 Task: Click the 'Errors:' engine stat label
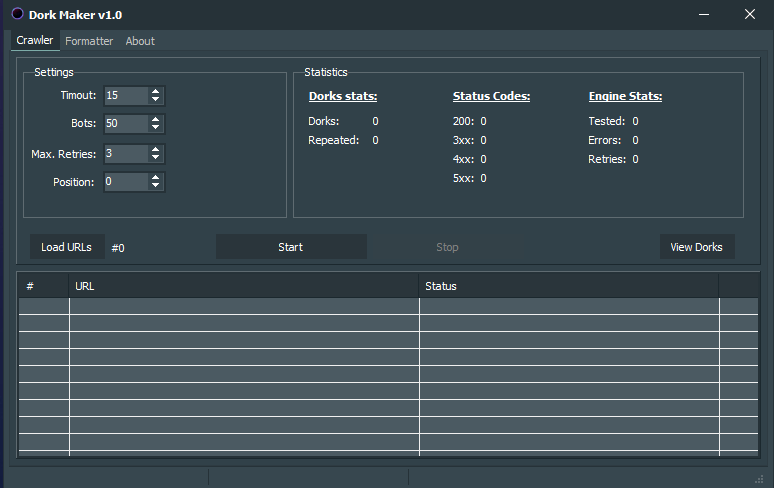(605, 140)
